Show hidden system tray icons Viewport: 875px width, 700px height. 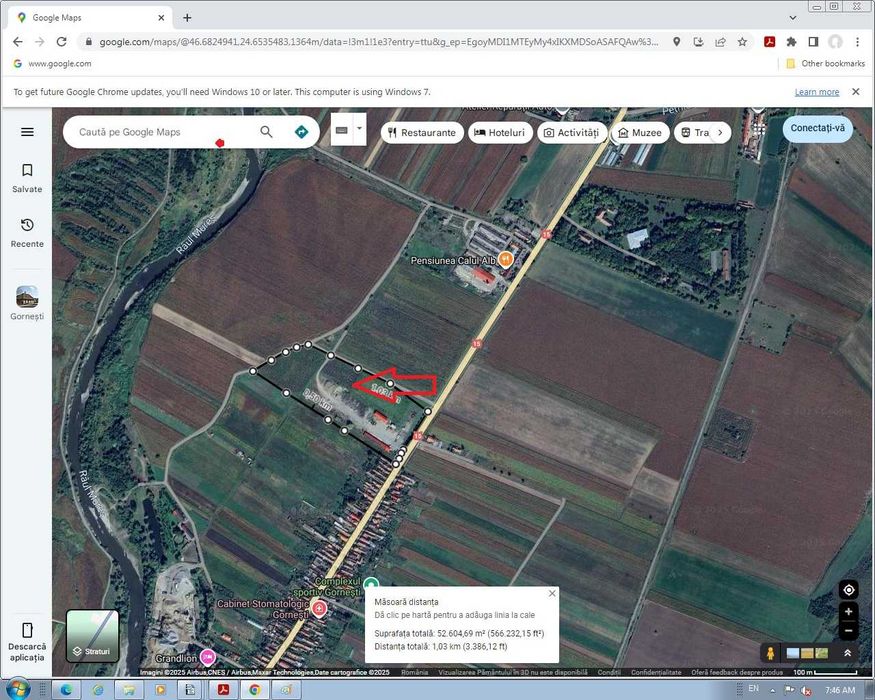pos(773,691)
